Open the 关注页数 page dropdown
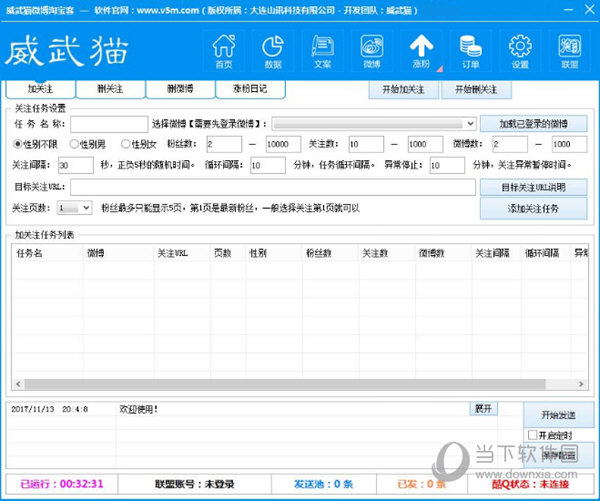 pos(75,208)
